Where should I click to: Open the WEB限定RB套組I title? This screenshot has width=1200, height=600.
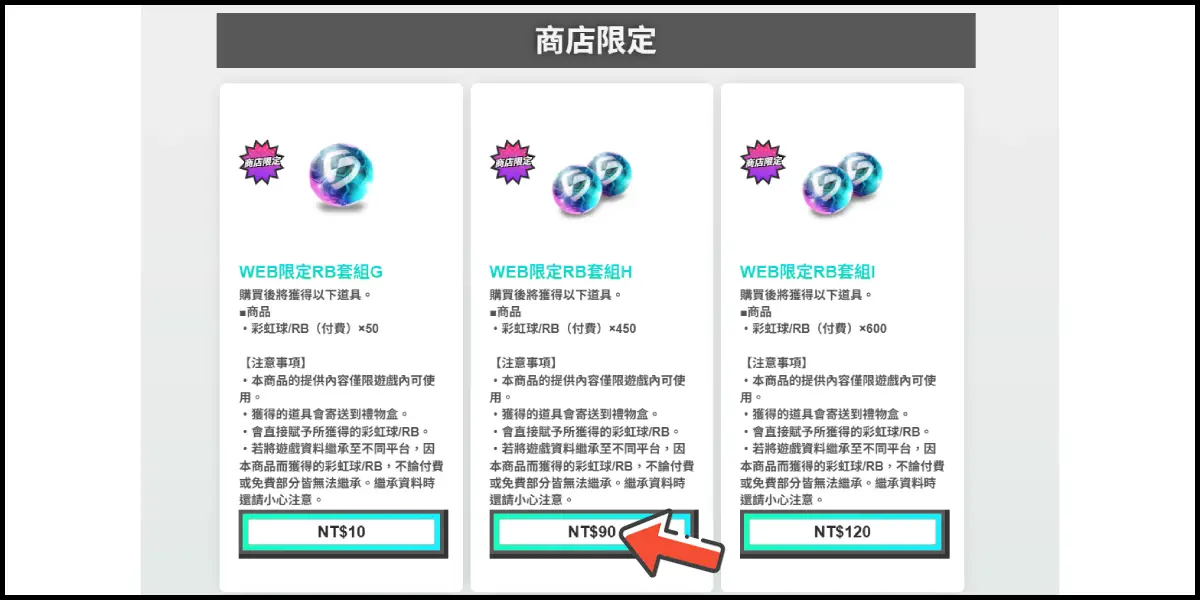pyautogui.click(x=809, y=272)
